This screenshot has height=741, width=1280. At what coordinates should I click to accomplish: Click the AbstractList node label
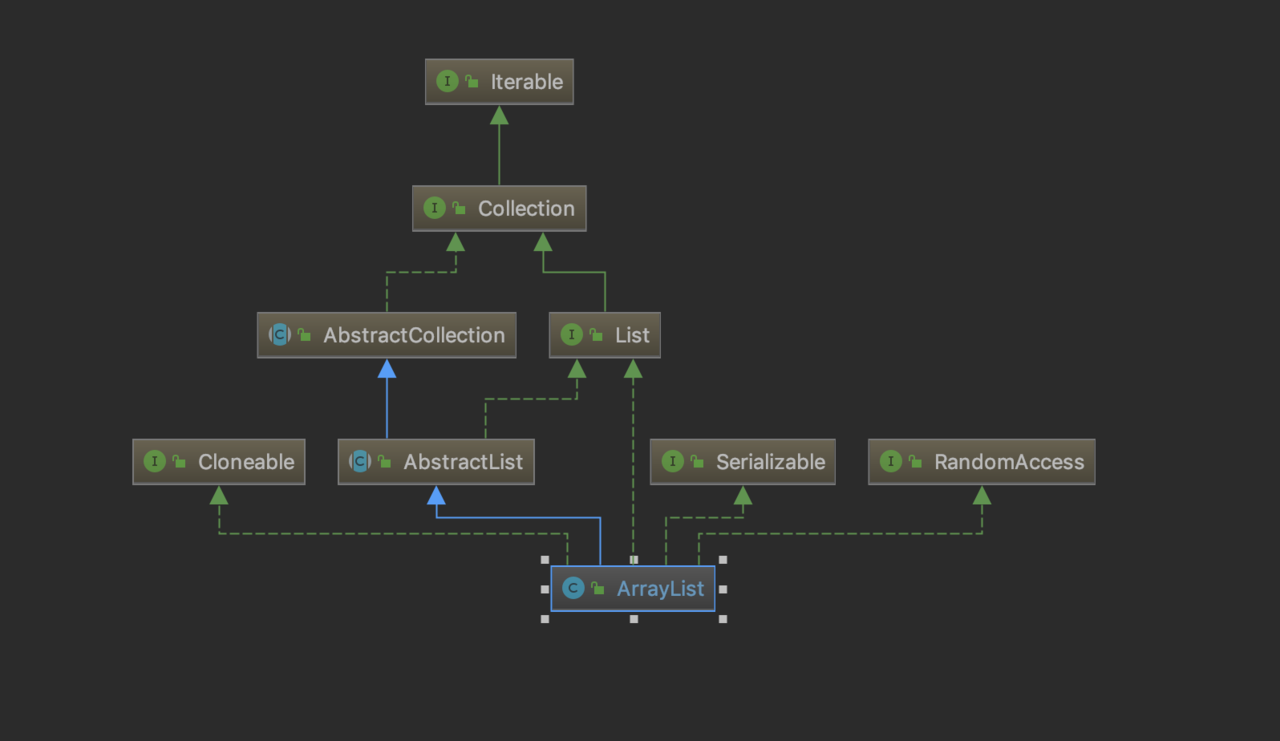pos(463,462)
